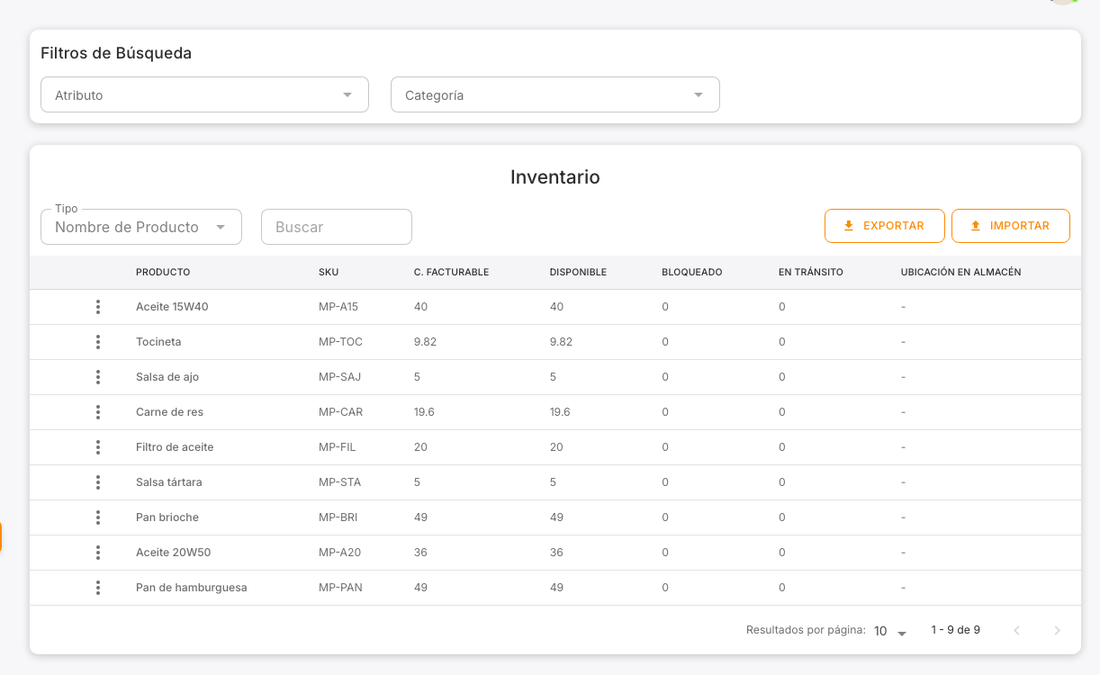1100x675 pixels.
Task: Click the EXPORTAR button
Action: pos(885,226)
